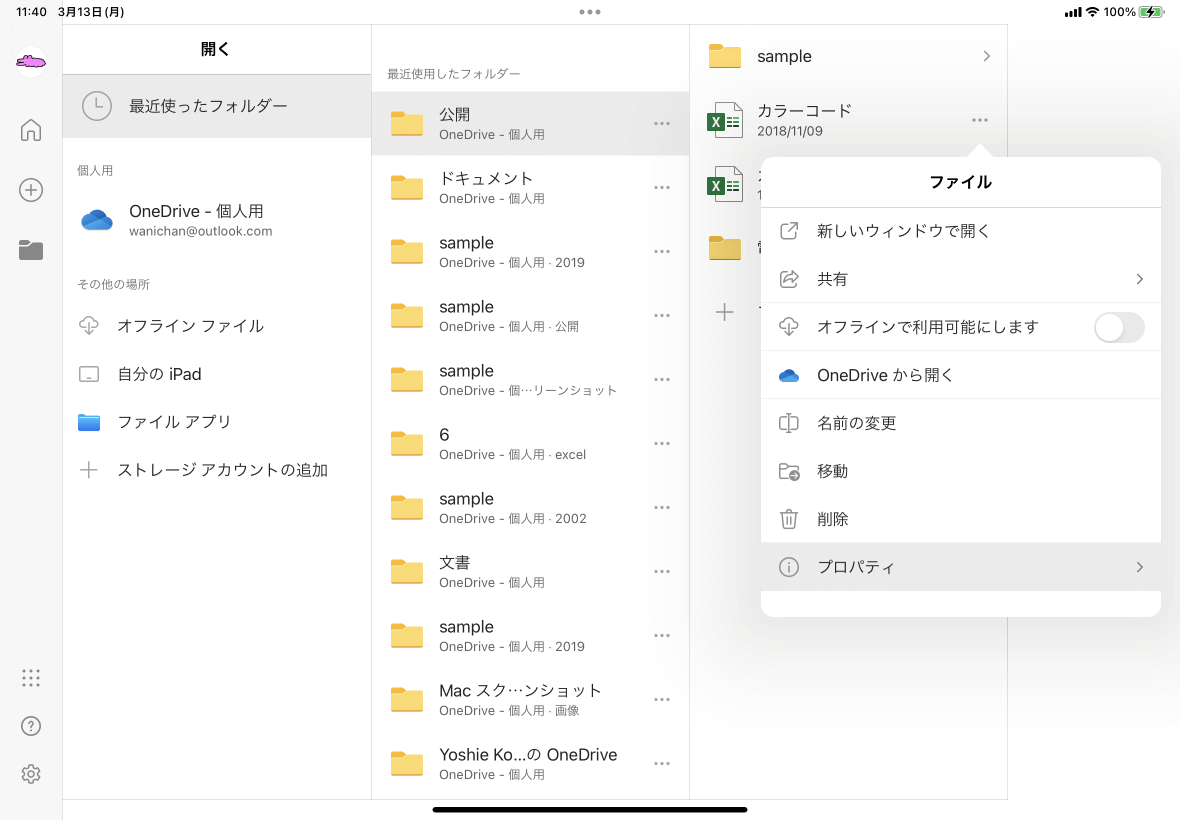Expand the プロパティ submenu
The height and width of the screenshot is (820, 1180).
tap(960, 567)
